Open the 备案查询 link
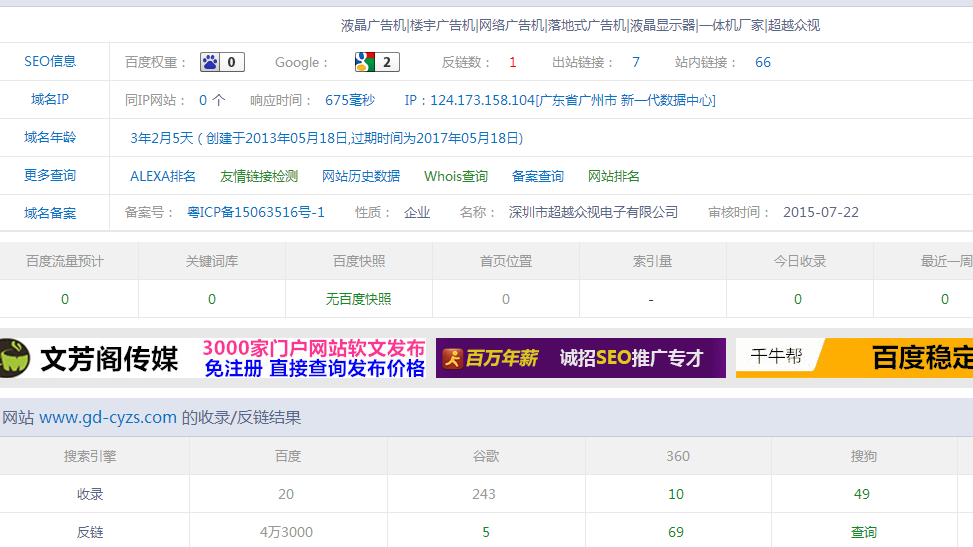Image resolution: width=973 pixels, height=547 pixels. pos(537,176)
